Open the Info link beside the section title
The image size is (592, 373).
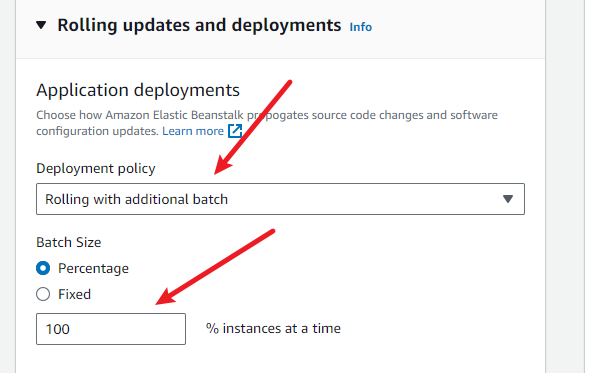coord(361,27)
